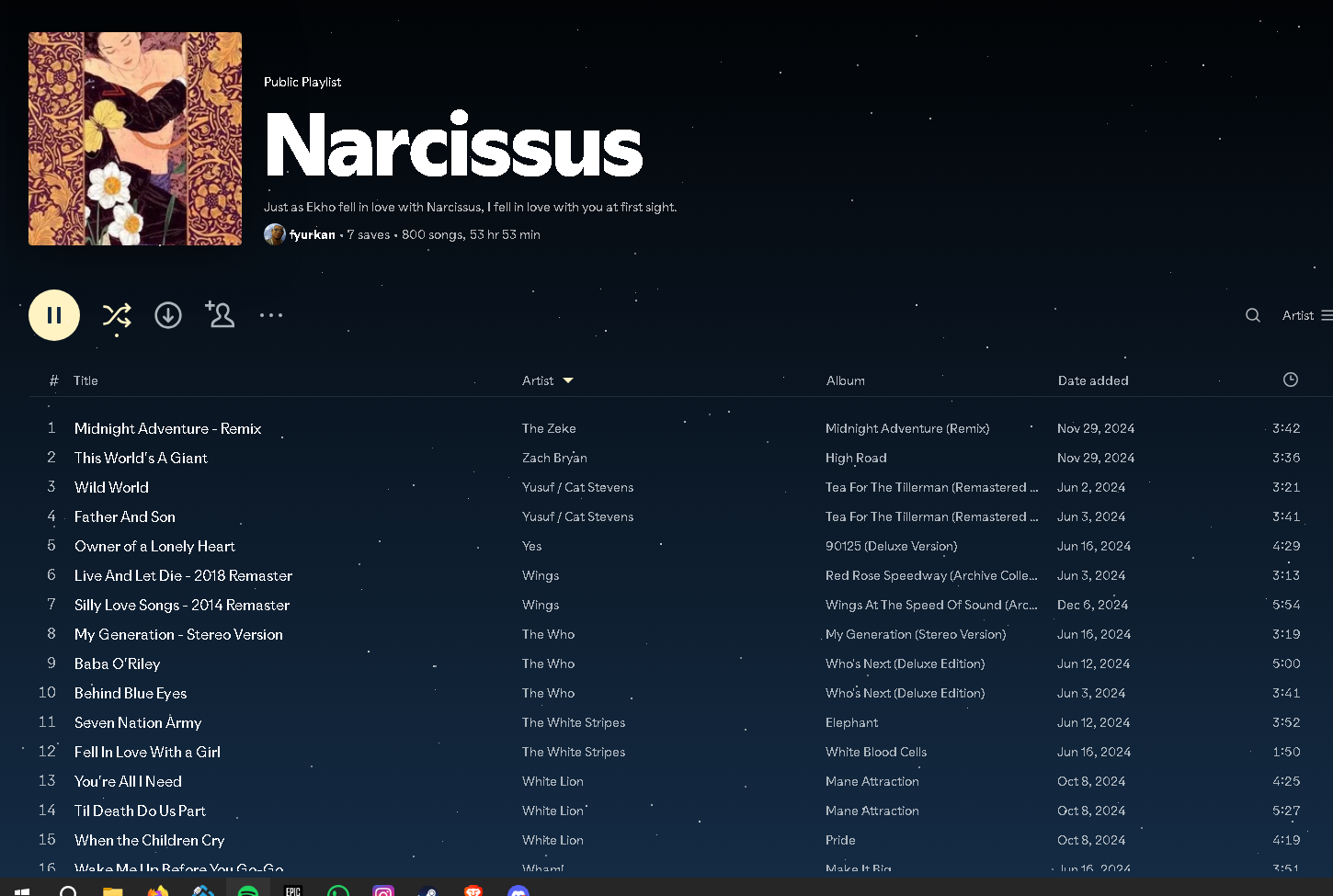This screenshot has width=1333, height=896.
Task: Open Discord from the taskbar
Action: 518,890
